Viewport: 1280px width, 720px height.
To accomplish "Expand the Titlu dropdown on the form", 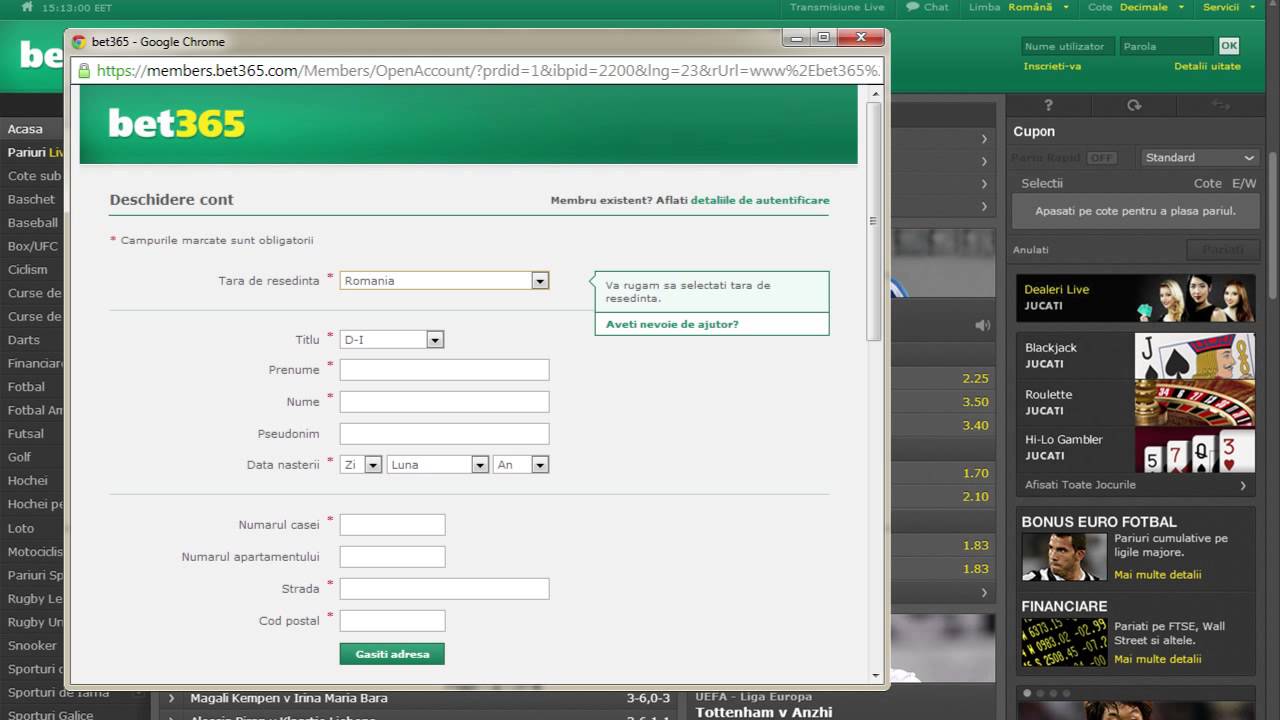I will pos(434,339).
